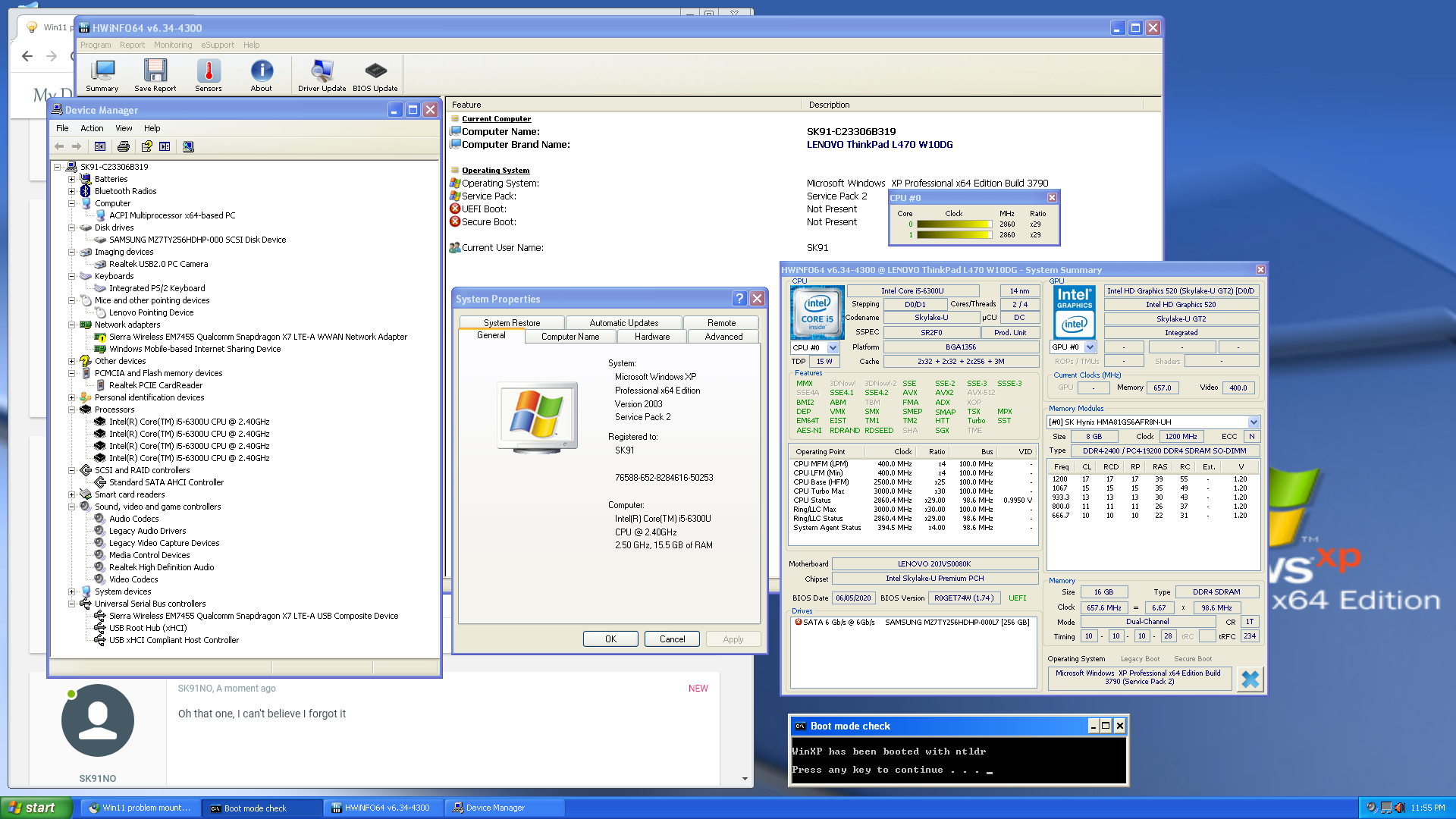This screenshot has height=819, width=1456.
Task: Click the Intel Core i5 logo
Action: point(817,312)
